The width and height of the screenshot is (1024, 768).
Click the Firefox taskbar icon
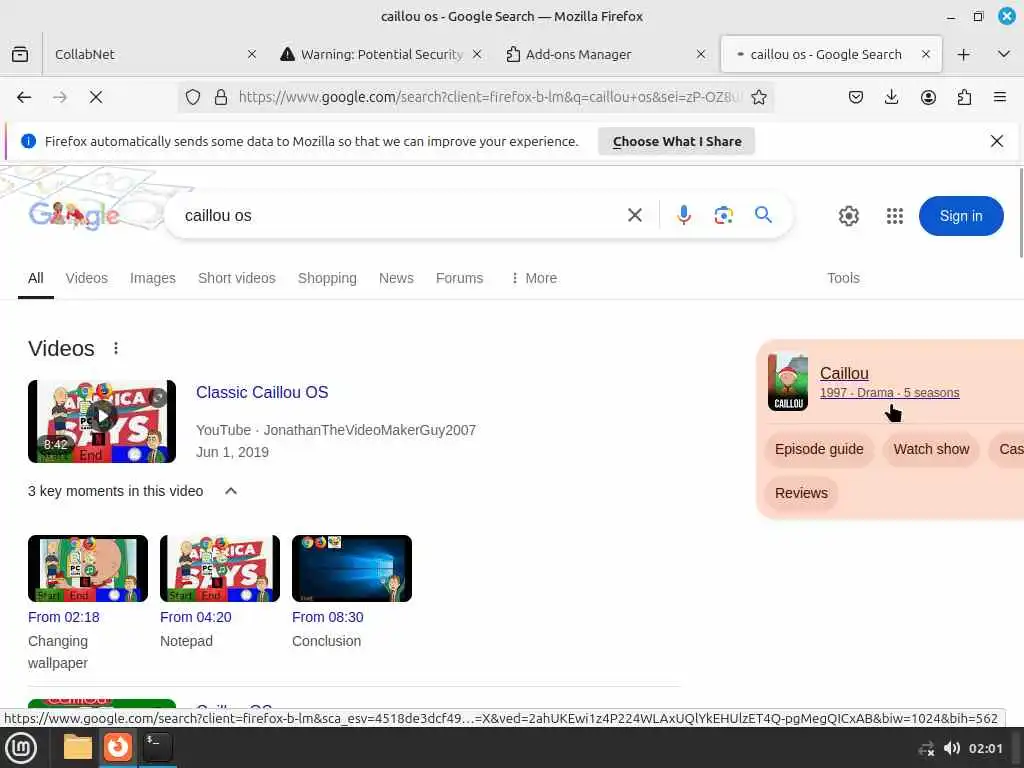coord(118,748)
